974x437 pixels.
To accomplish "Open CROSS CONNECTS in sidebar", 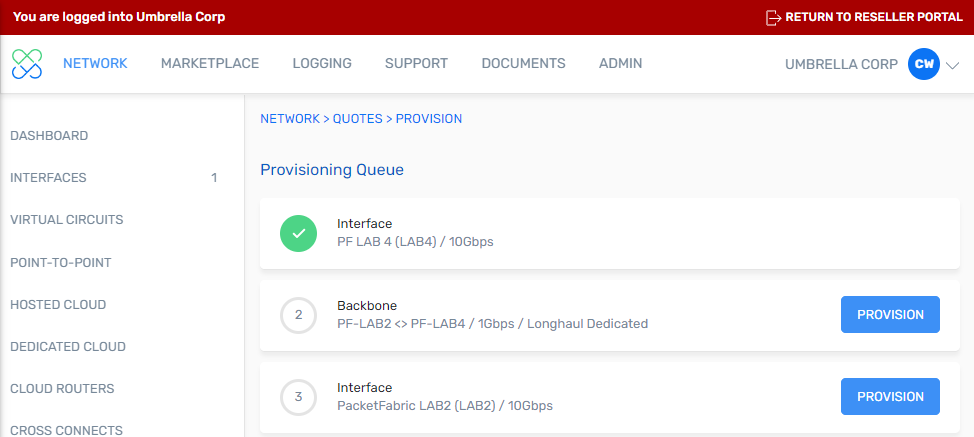I will [x=66, y=430].
